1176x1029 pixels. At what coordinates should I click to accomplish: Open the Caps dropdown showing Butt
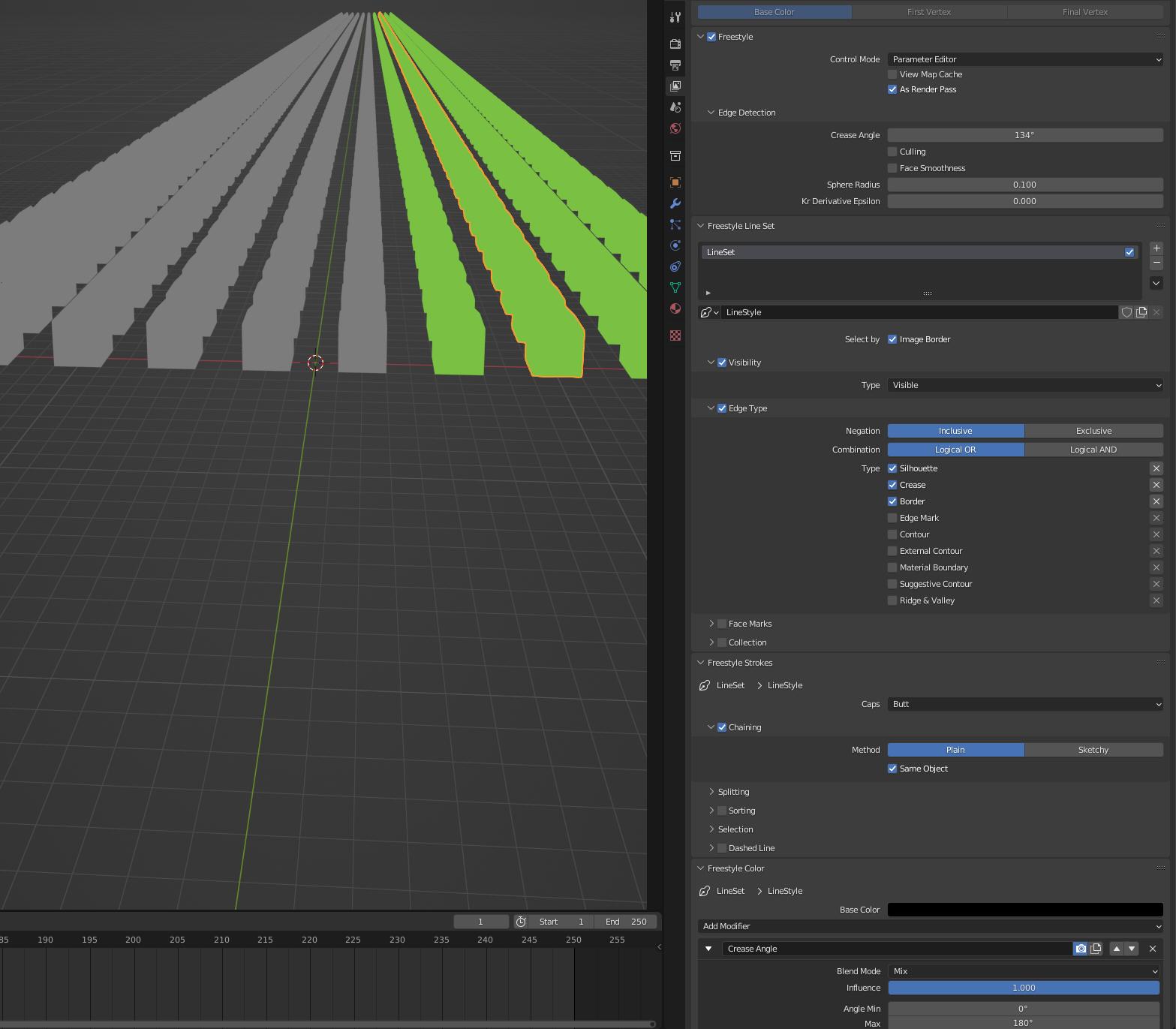point(1024,704)
